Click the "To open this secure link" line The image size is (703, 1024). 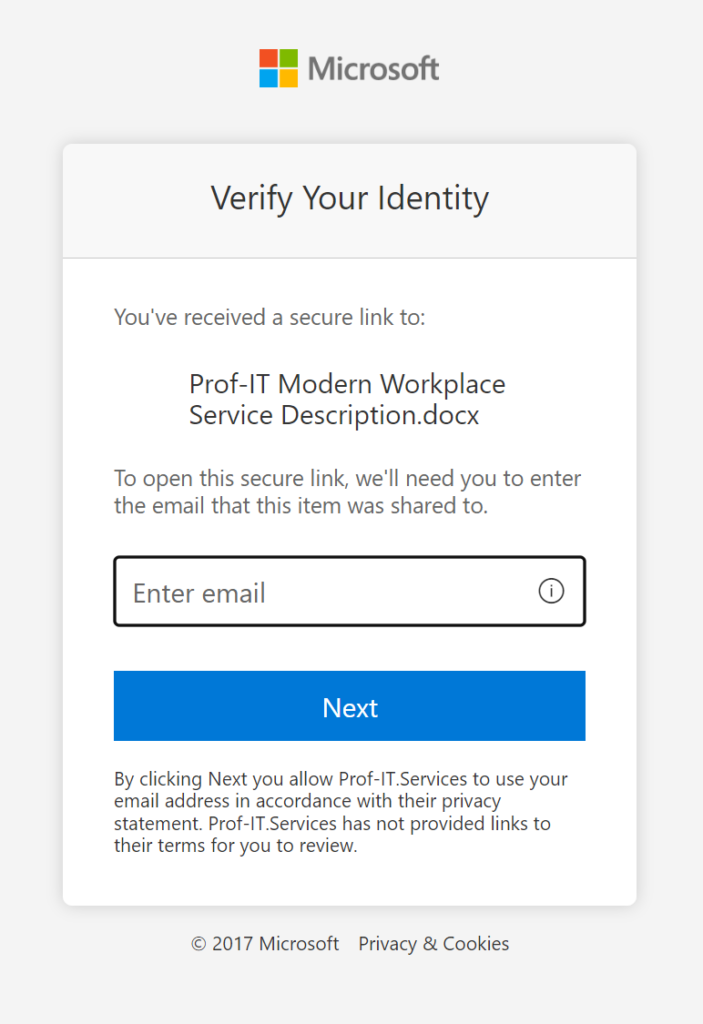click(347, 478)
